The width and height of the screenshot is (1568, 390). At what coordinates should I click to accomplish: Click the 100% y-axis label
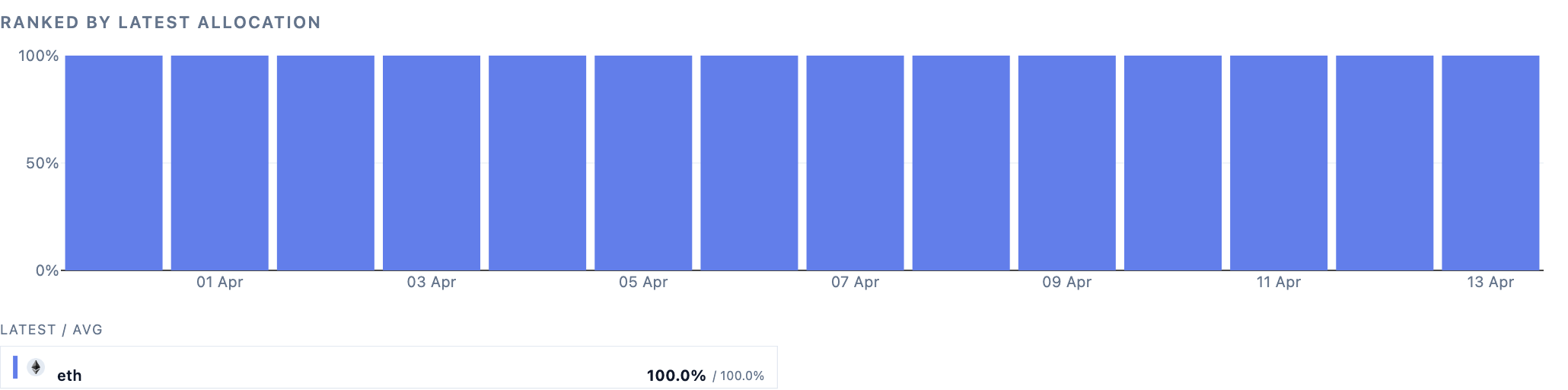[x=39, y=56]
